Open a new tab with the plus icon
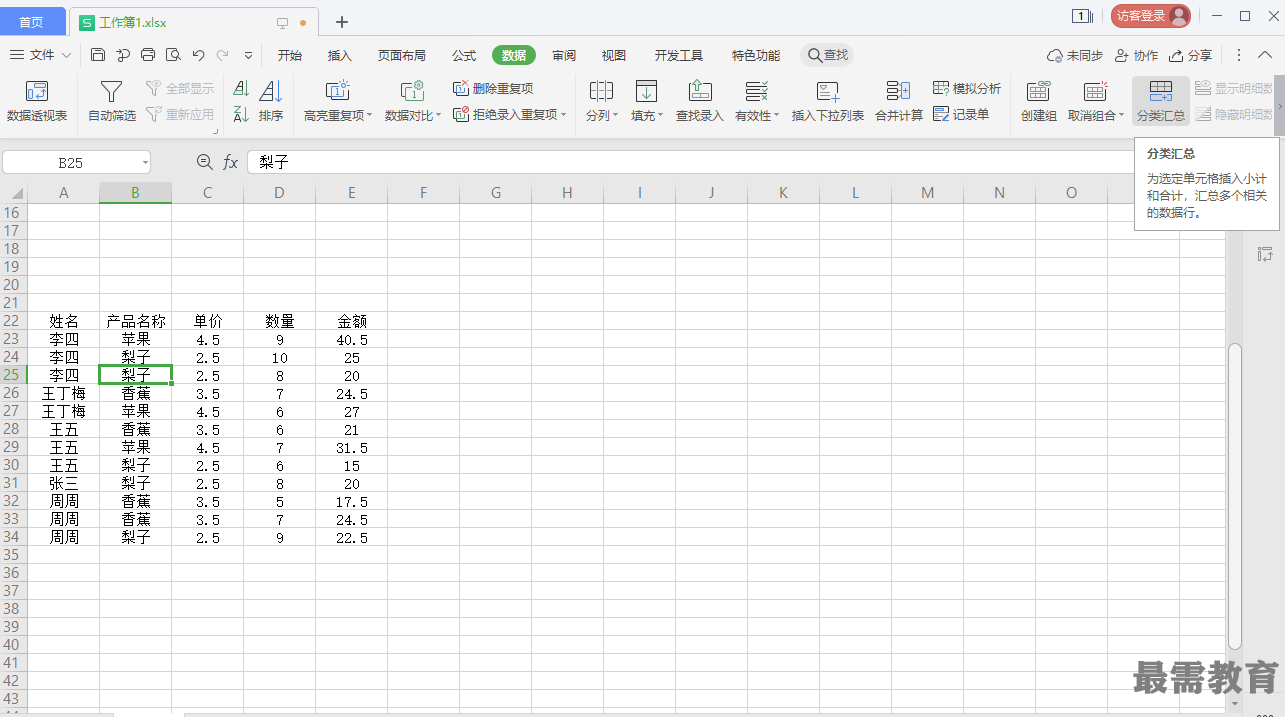The image size is (1285, 717). click(342, 22)
